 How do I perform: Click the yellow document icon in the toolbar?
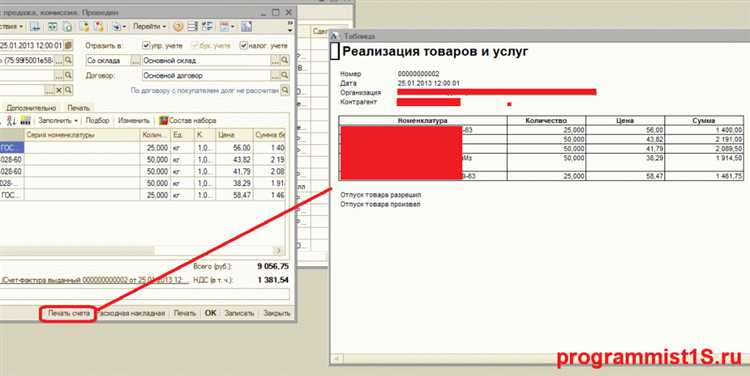pyautogui.click(x=84, y=27)
